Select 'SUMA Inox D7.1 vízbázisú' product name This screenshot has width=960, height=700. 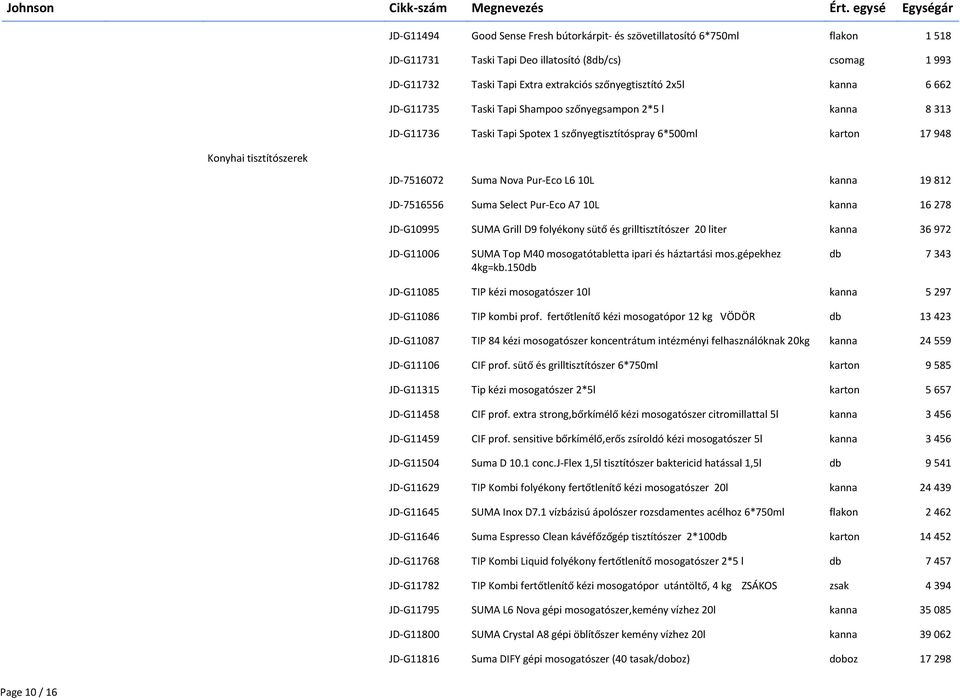point(531,512)
